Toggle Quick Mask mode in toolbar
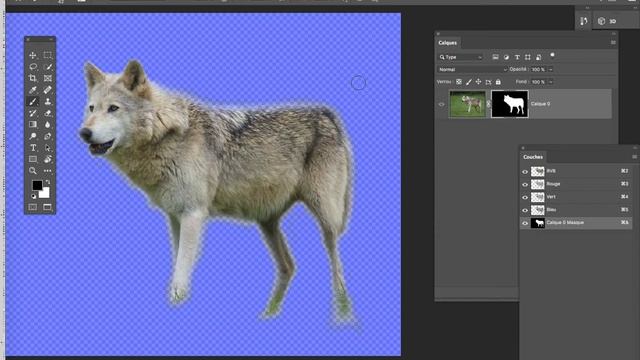 coord(33,207)
